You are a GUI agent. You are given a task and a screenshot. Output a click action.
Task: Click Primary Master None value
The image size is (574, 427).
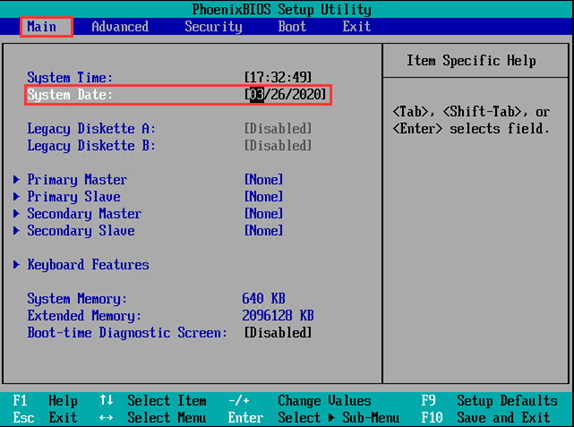coord(264,179)
